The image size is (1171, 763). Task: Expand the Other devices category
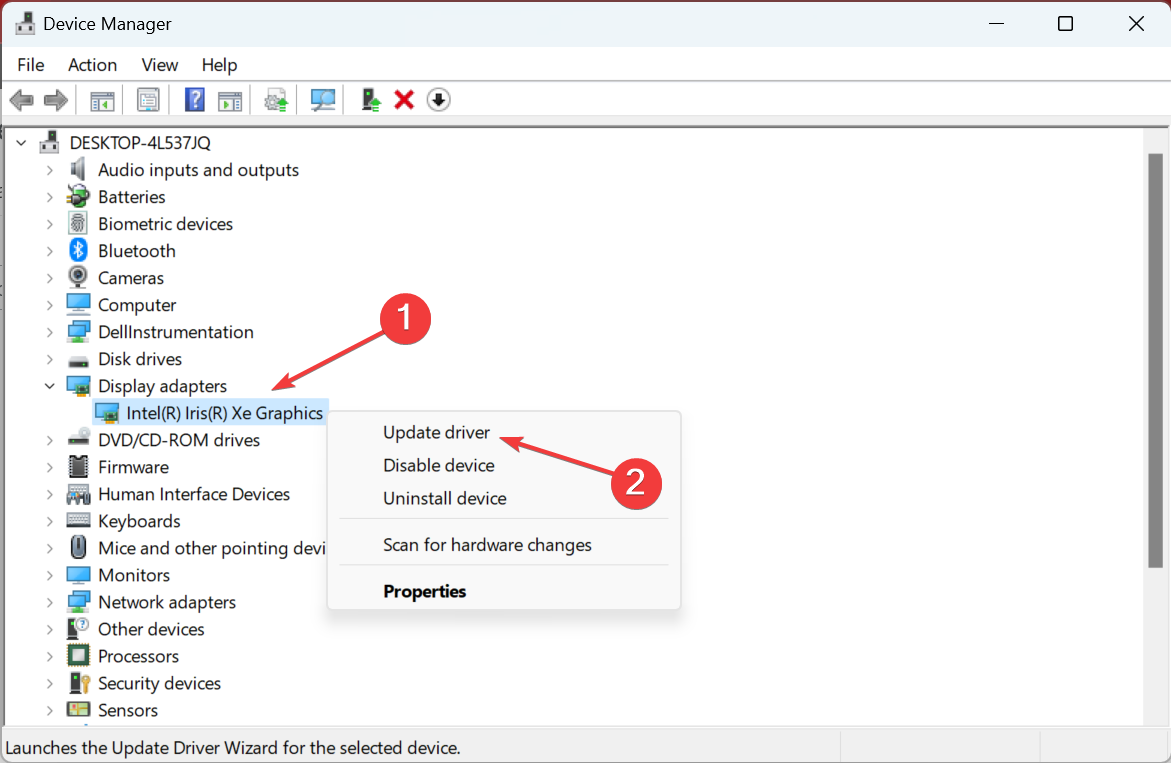click(50, 629)
